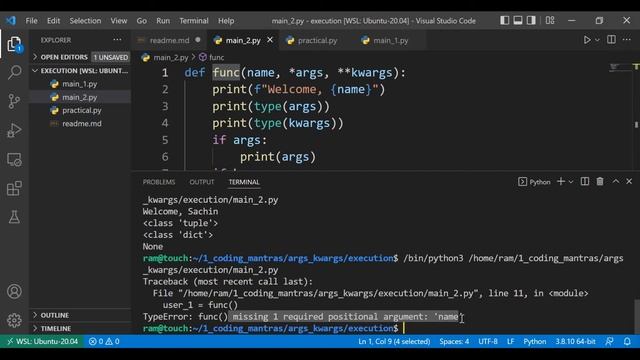Expand the Timeline section
This screenshot has width=640, height=360.
click(x=80, y=328)
